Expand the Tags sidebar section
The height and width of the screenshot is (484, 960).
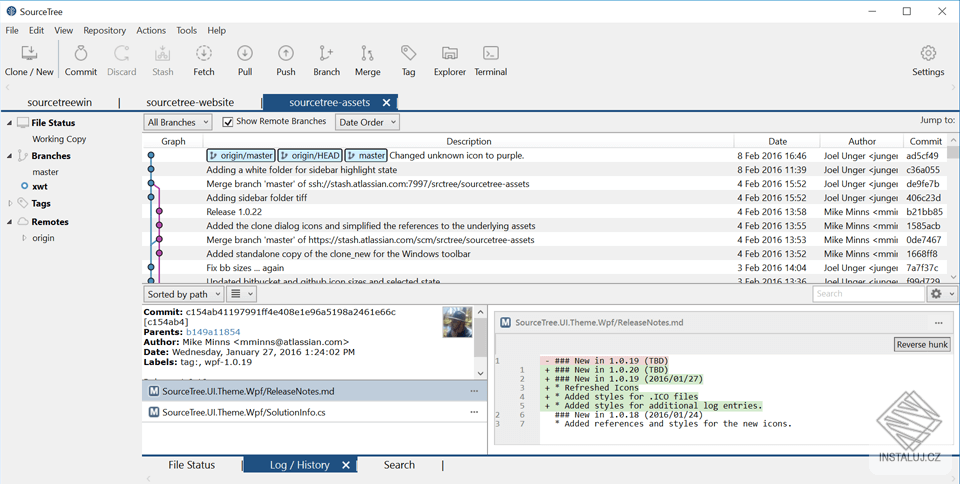(9, 203)
